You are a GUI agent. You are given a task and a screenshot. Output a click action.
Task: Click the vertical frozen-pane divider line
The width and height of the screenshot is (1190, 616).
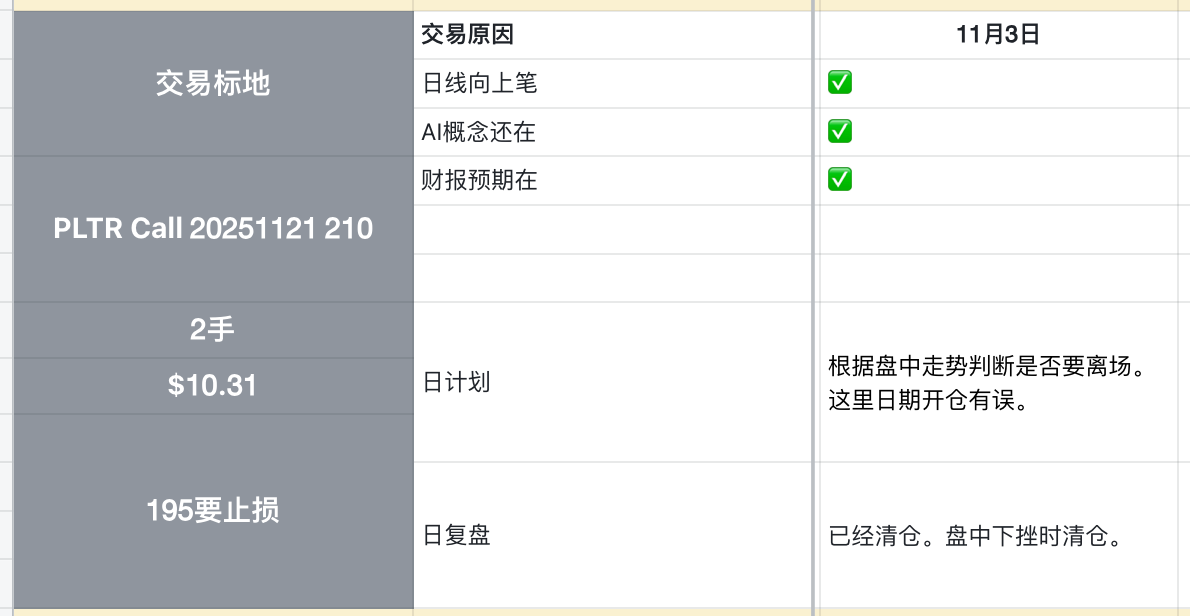pos(815,300)
